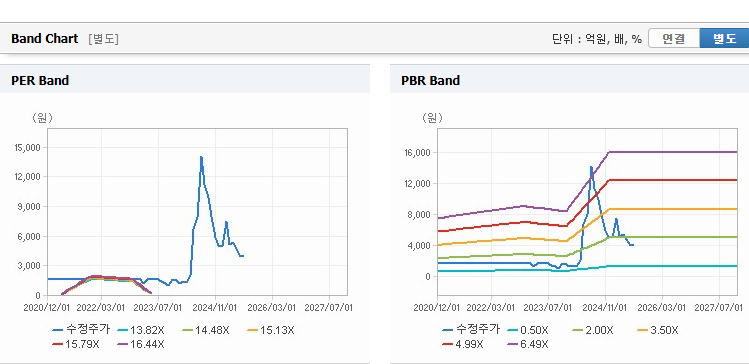Click the (원) unit label above PBR chart
Screen dimensions: 749x364
(x=432, y=118)
